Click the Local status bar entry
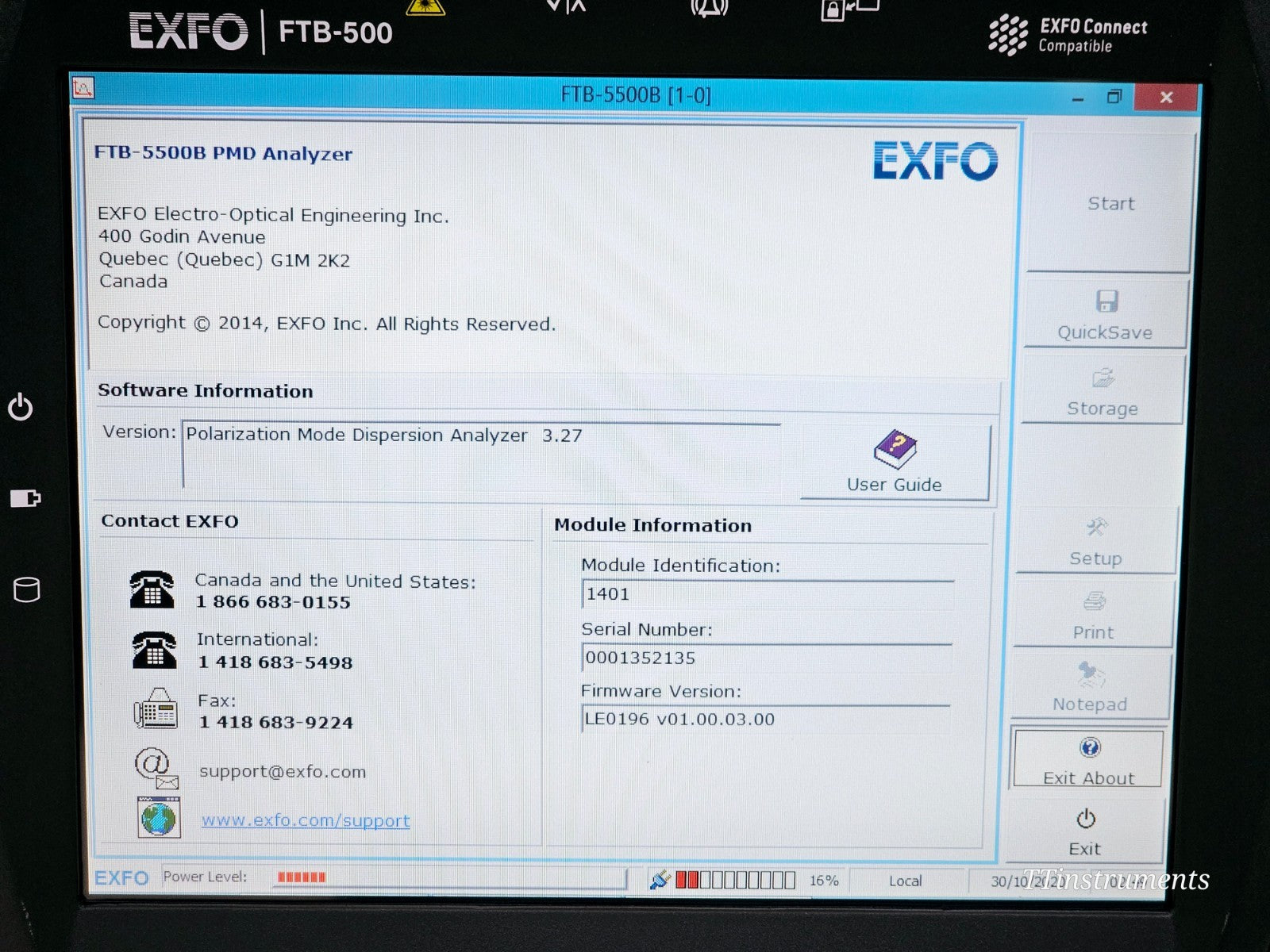Viewport: 1270px width, 952px height. tap(905, 881)
